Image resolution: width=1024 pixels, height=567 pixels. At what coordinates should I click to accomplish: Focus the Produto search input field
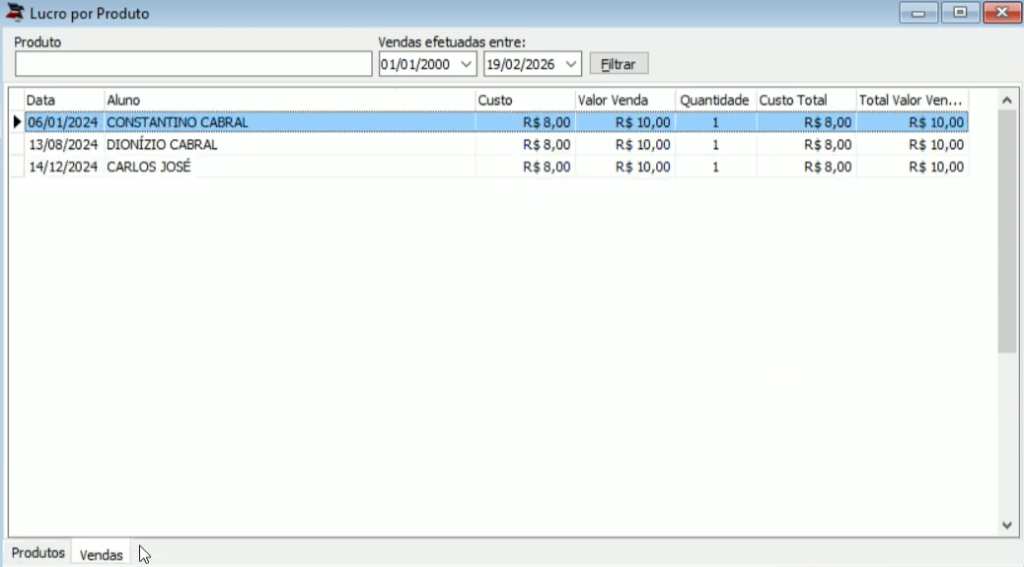pos(193,64)
